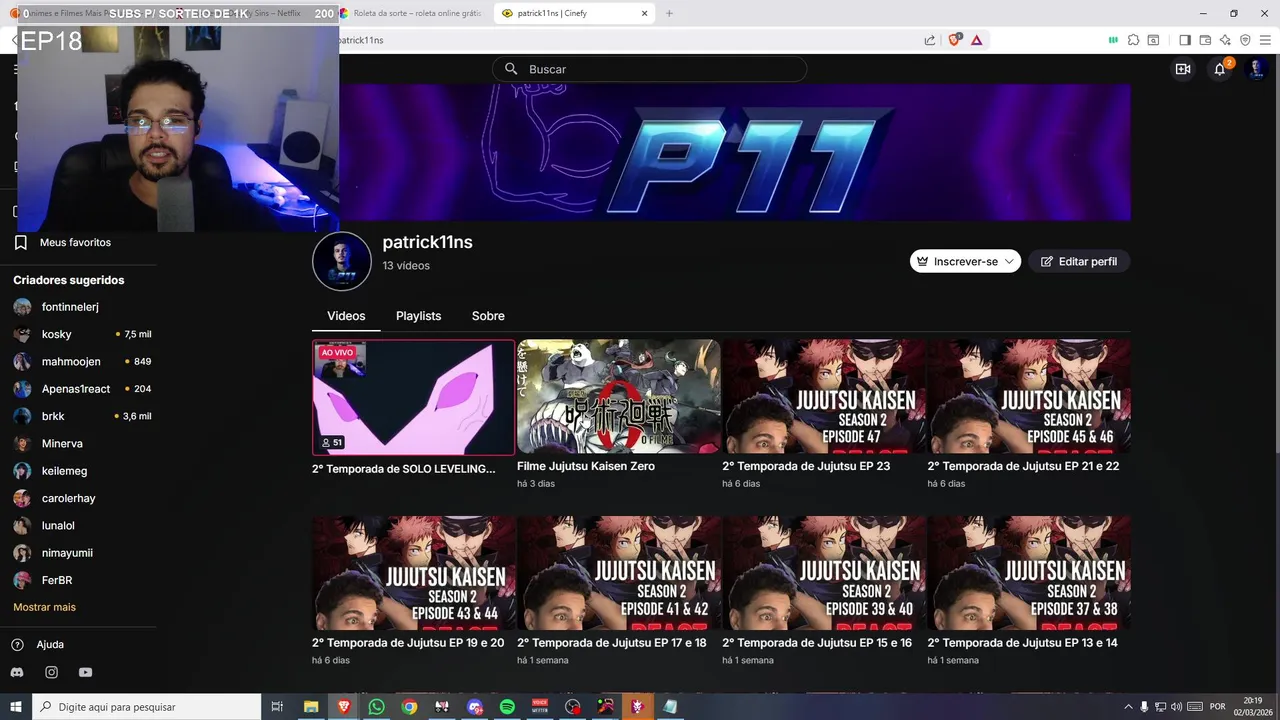Click the Windows Start button
Image resolution: width=1280 pixels, height=720 pixels.
(16, 707)
